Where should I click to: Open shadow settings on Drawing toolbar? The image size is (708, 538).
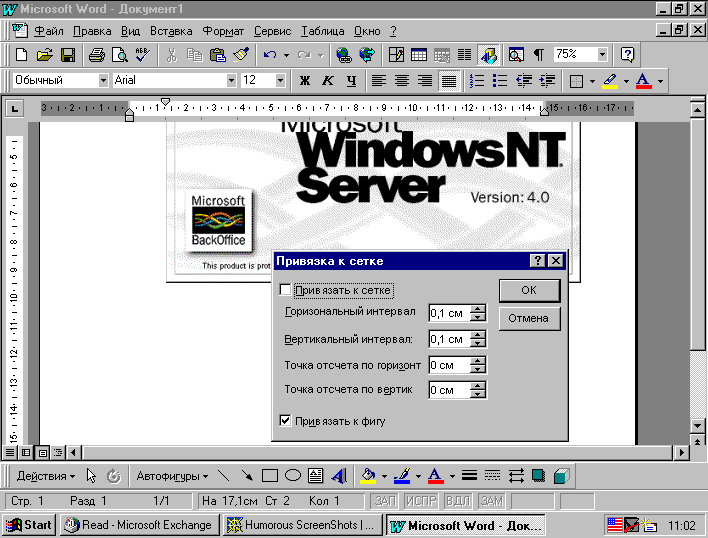click(538, 476)
